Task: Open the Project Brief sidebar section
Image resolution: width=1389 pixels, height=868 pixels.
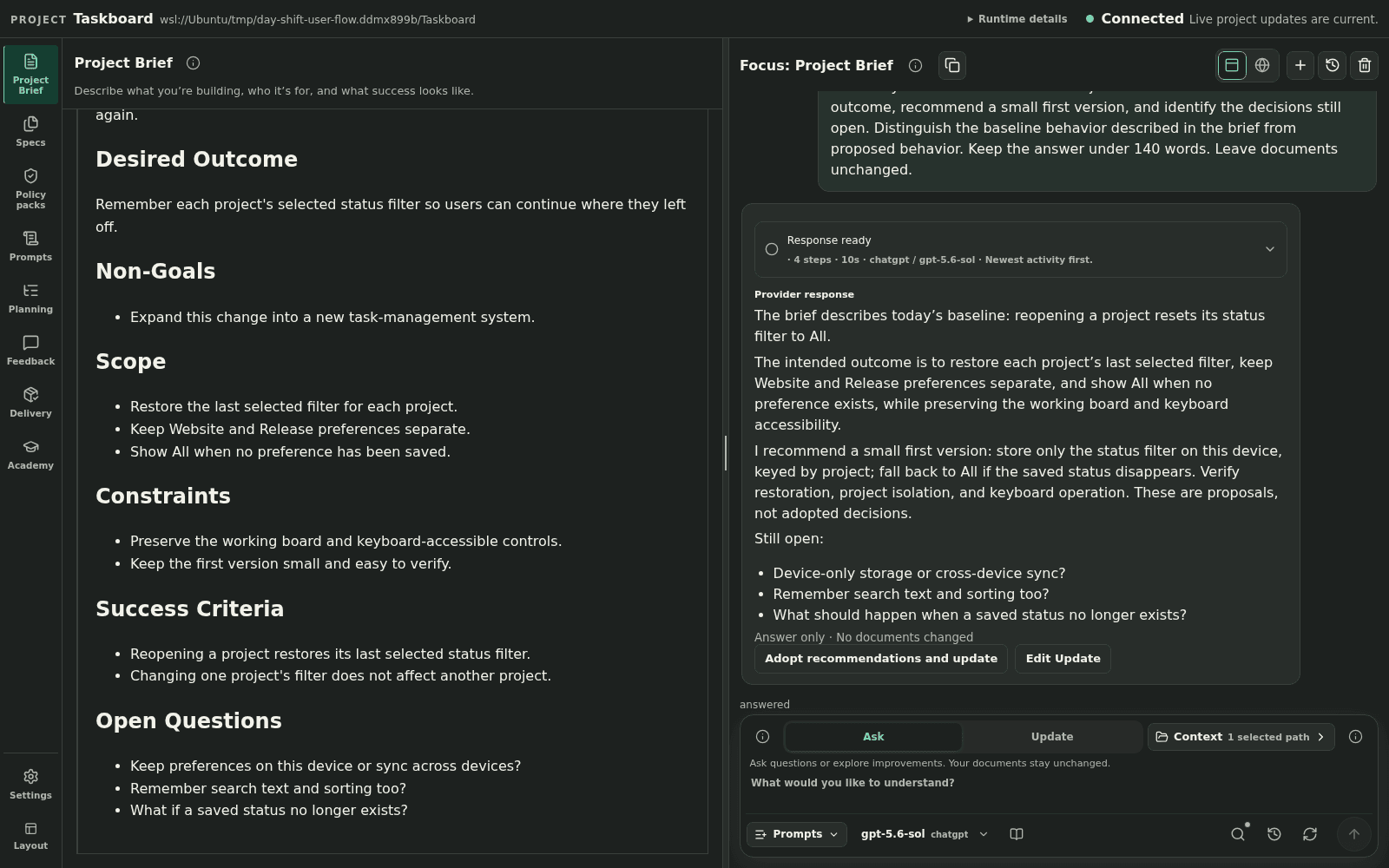Action: click(x=30, y=74)
